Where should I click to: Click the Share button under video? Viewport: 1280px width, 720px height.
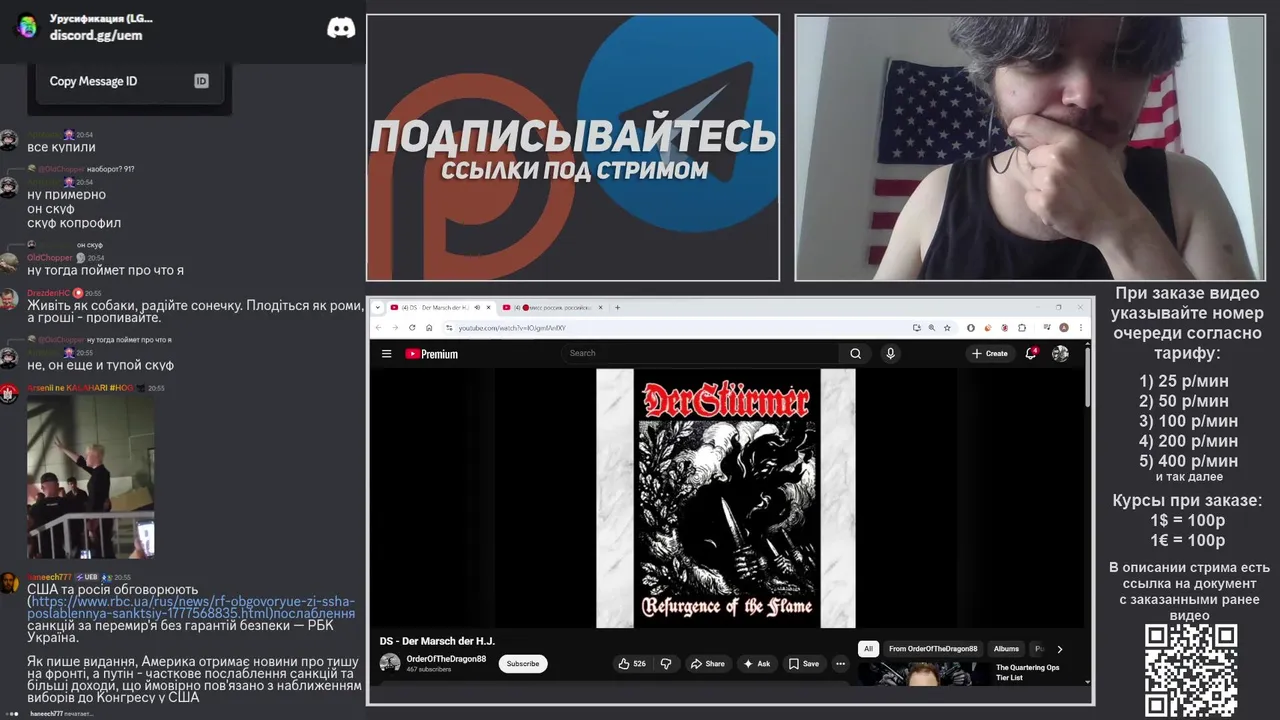(708, 663)
